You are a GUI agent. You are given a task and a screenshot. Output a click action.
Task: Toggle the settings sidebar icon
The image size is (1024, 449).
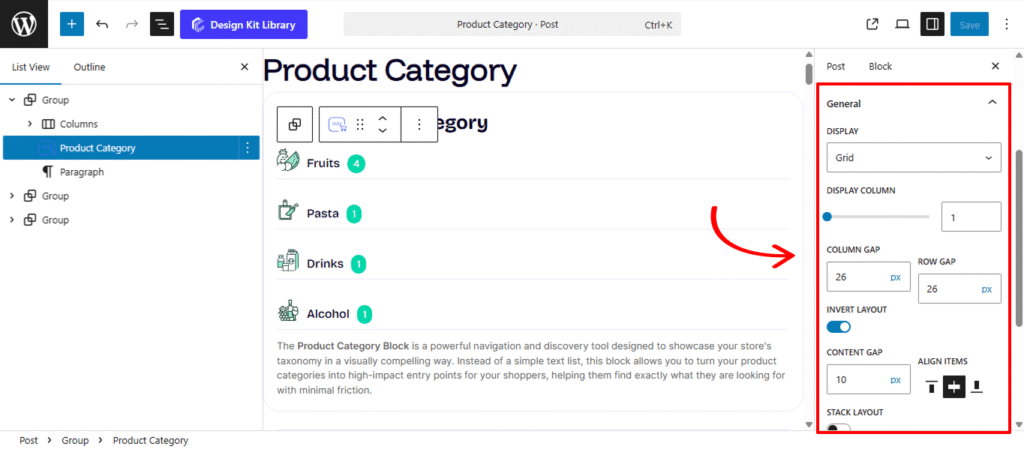point(931,24)
